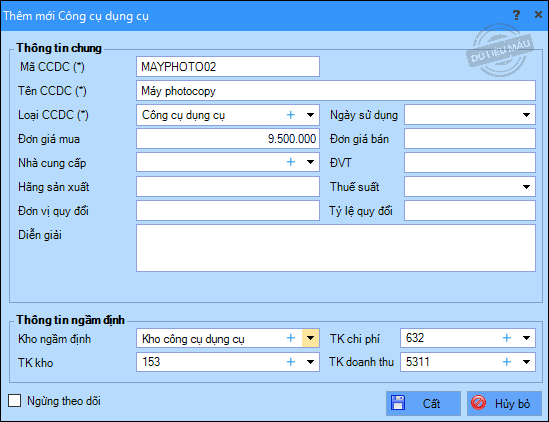This screenshot has height=422, width=549.
Task: Open the Ngày sử dụng date dropdown
Action: pos(526,115)
